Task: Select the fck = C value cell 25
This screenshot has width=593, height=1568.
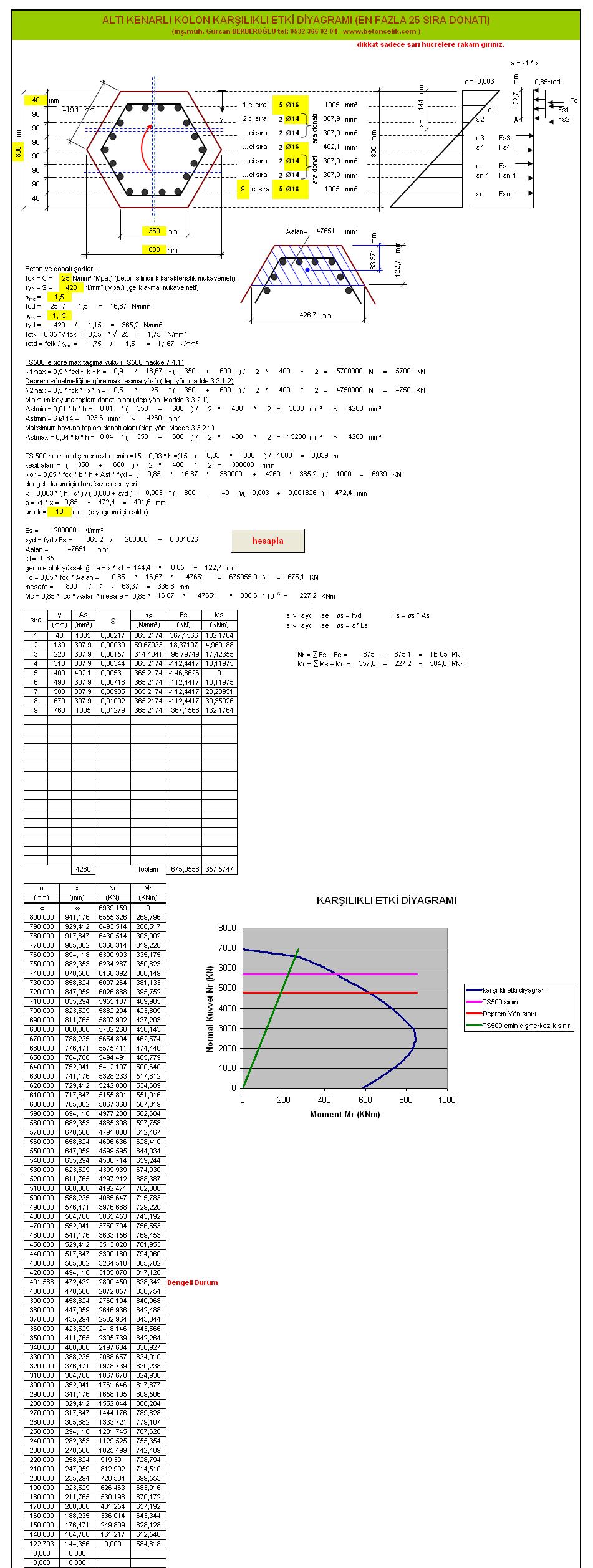Action: coord(65,278)
